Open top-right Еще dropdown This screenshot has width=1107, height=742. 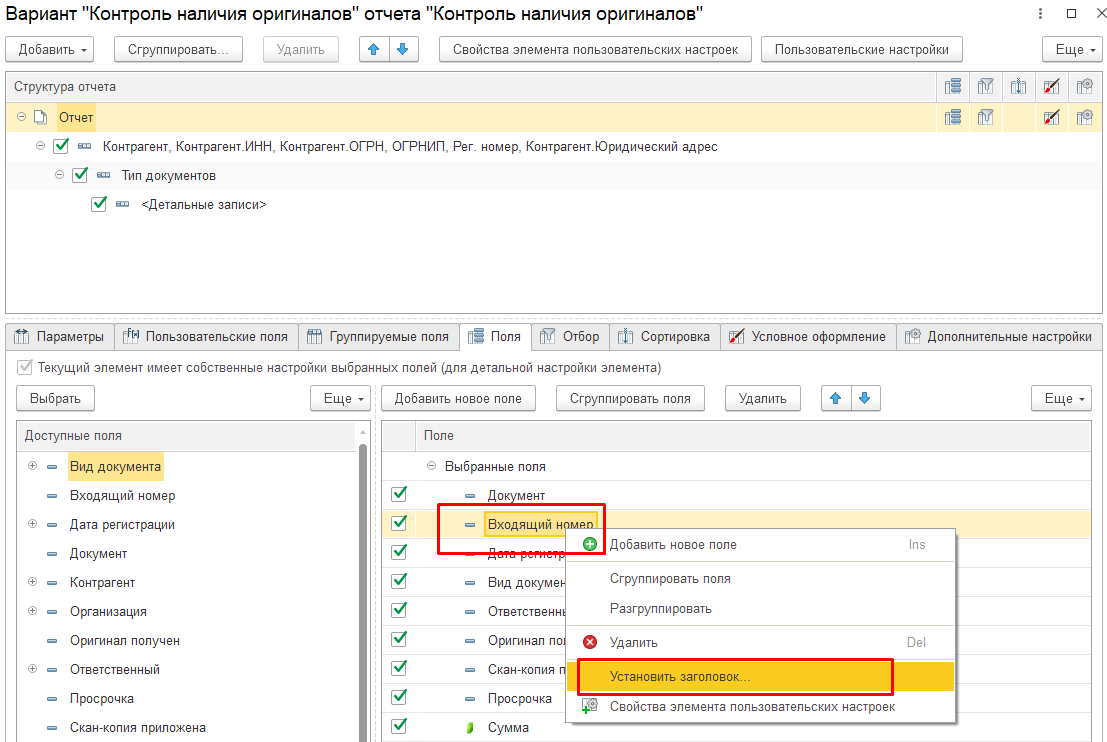1072,49
